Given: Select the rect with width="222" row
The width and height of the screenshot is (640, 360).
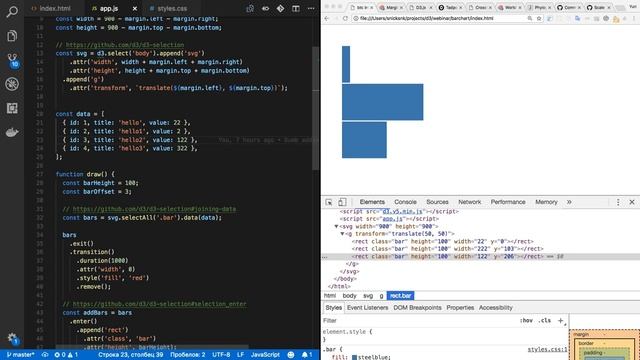Looking at the screenshot, I should click(x=447, y=249).
